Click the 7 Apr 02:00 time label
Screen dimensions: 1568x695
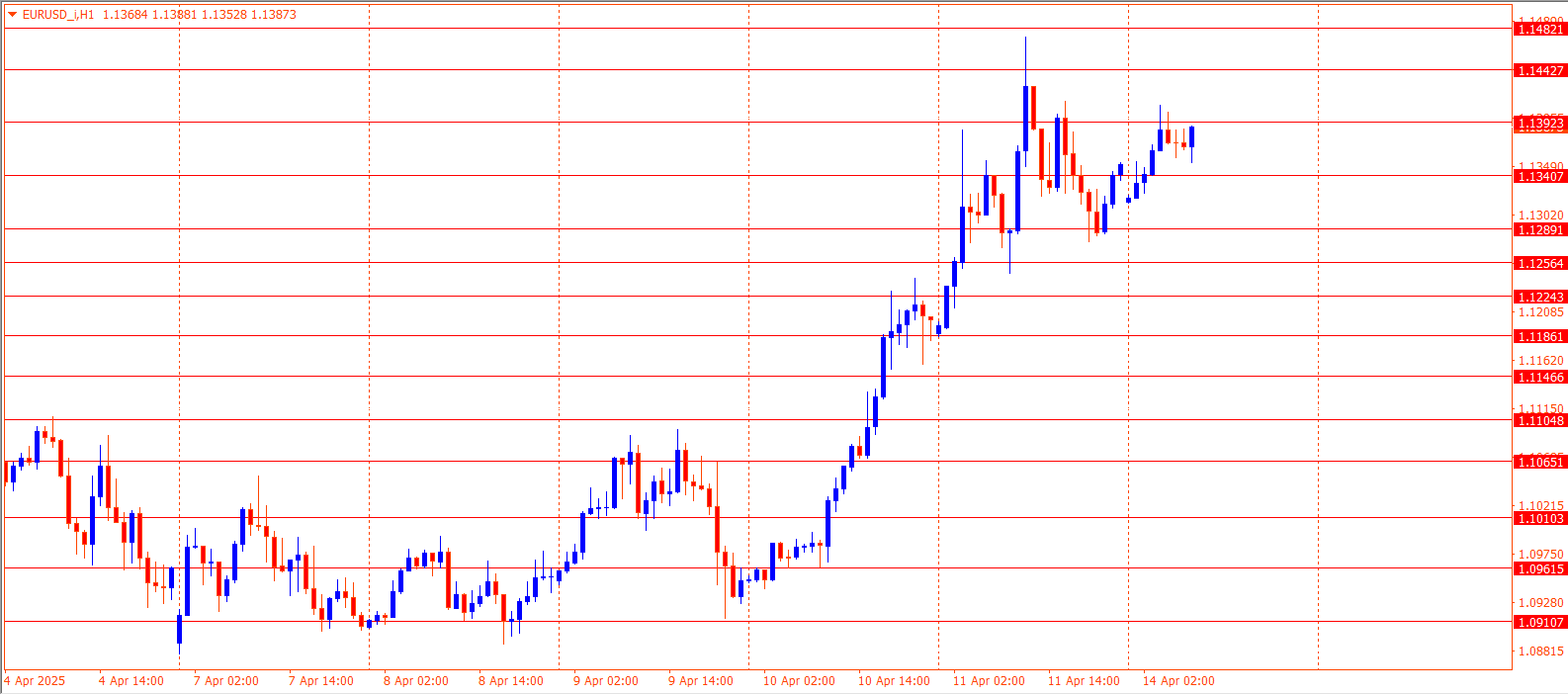(226, 681)
